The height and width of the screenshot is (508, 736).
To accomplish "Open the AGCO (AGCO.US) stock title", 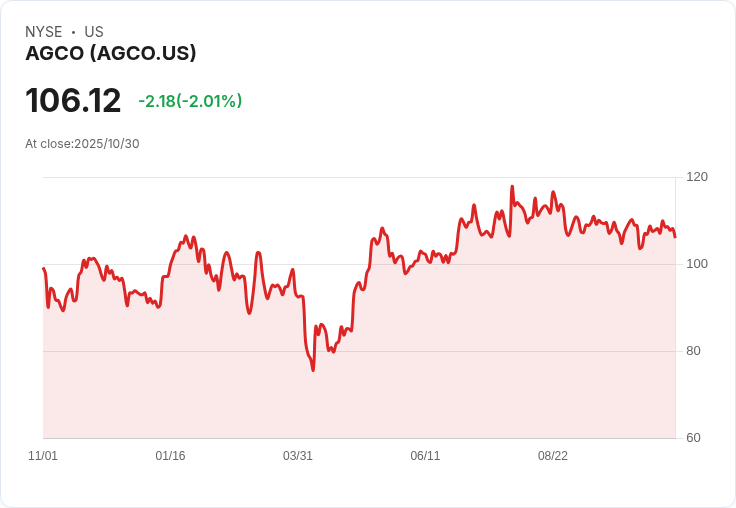I will coord(111,53).
